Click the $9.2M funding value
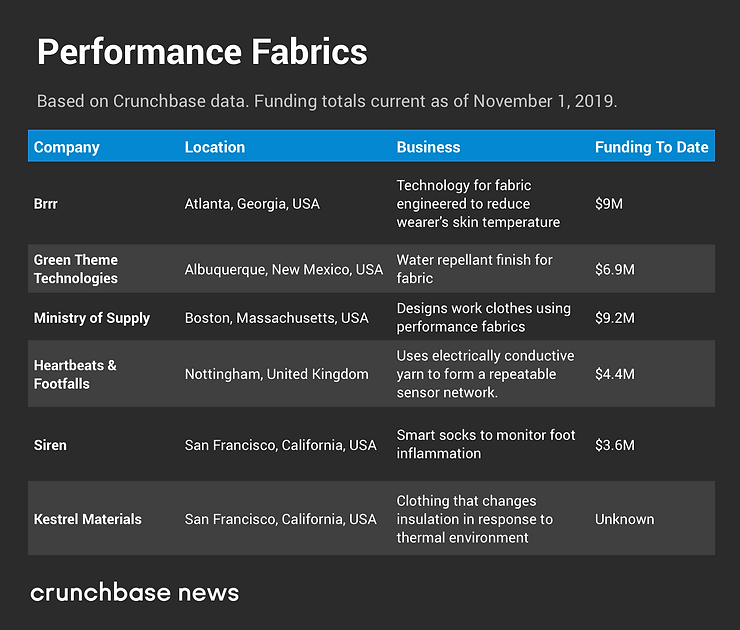Viewport: 740px width, 630px height. point(614,318)
